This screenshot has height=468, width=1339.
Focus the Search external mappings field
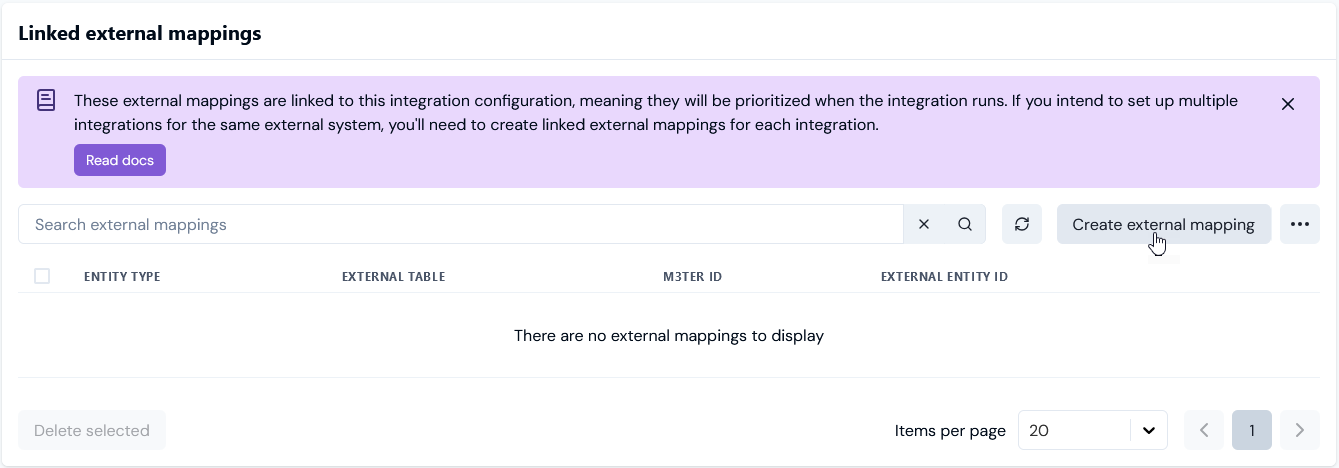pos(461,224)
